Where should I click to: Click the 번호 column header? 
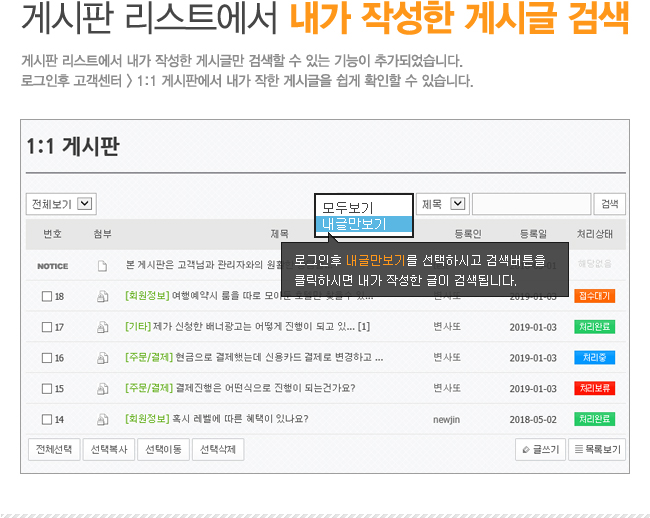(x=53, y=234)
